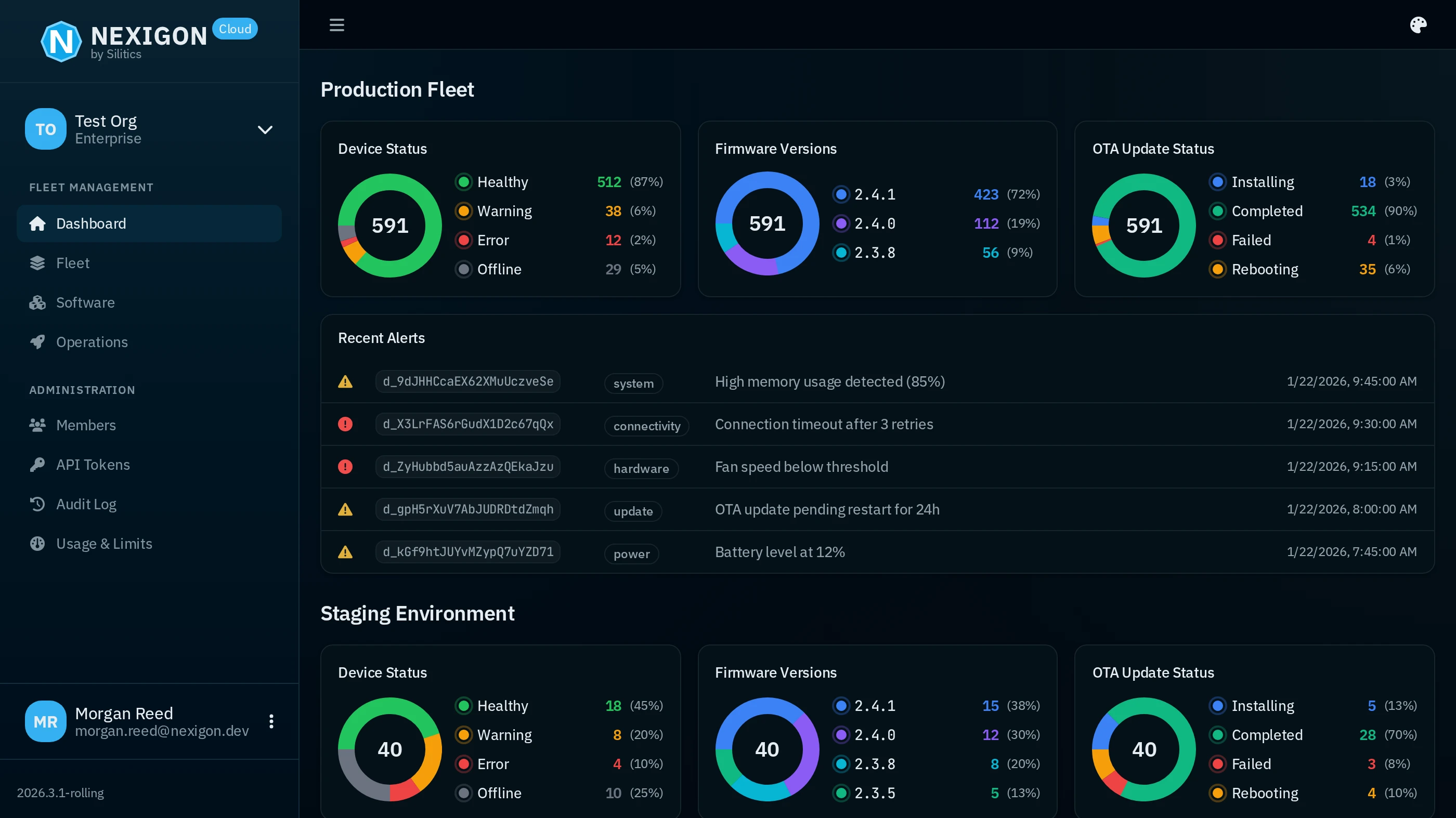Click Production Error red legend dot
Viewport: 1456px width, 818px height.
[x=463, y=240]
